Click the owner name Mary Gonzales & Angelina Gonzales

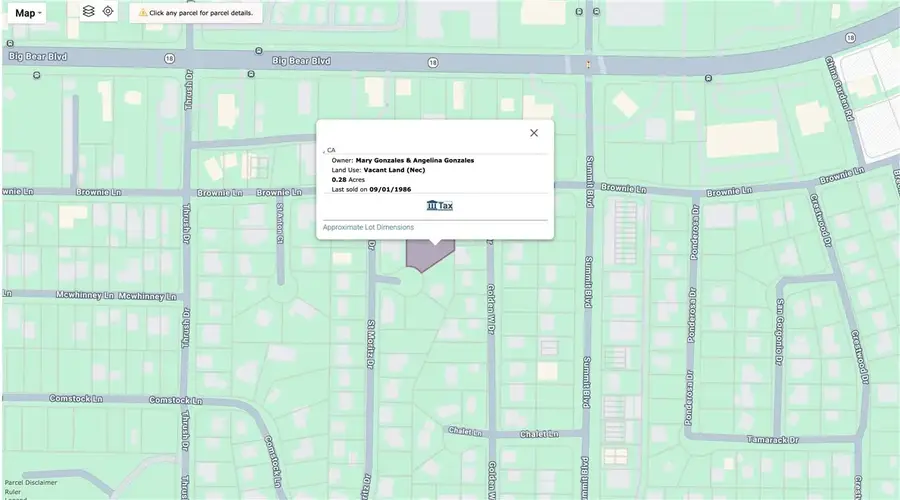(414, 161)
